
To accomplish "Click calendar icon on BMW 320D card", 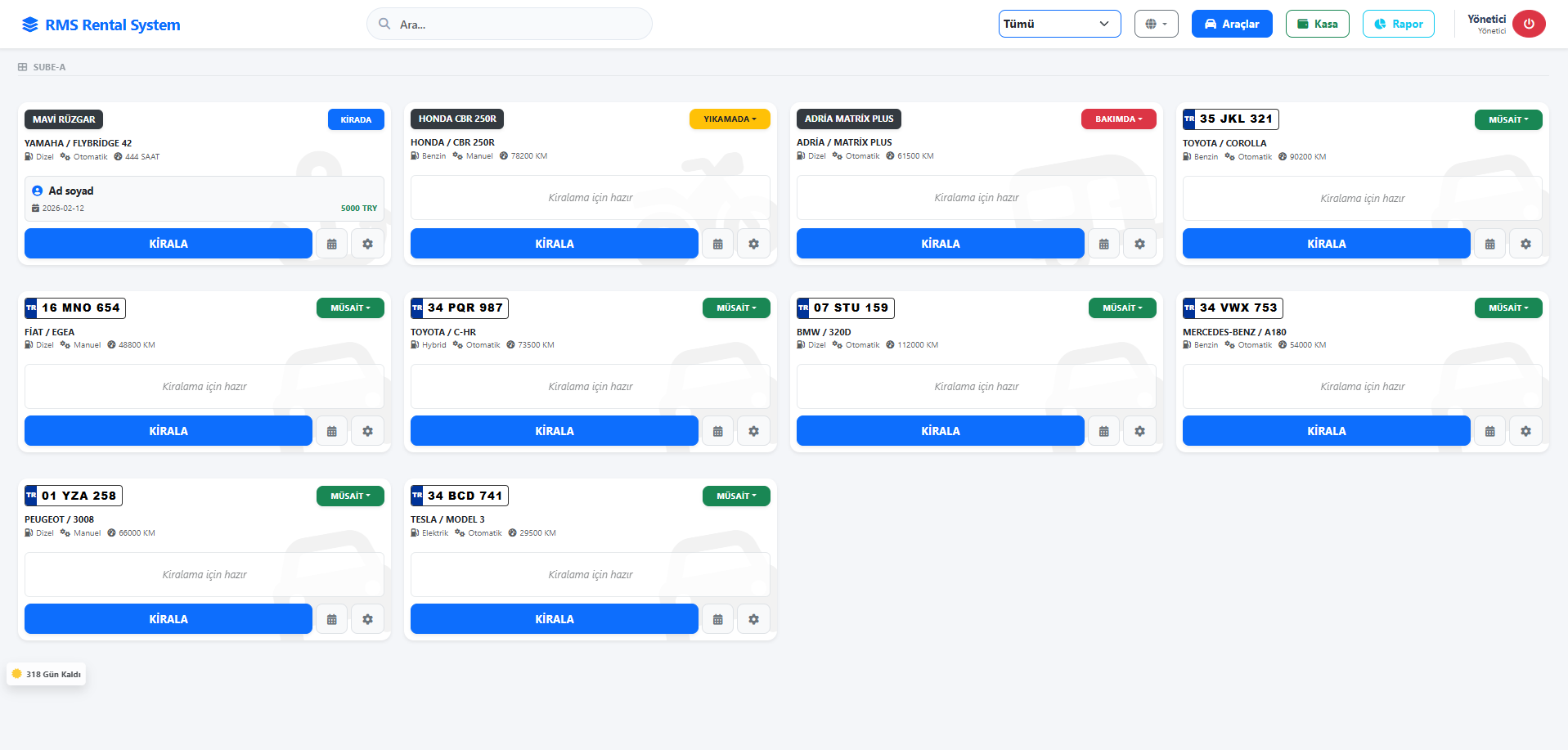I will point(1103,431).
